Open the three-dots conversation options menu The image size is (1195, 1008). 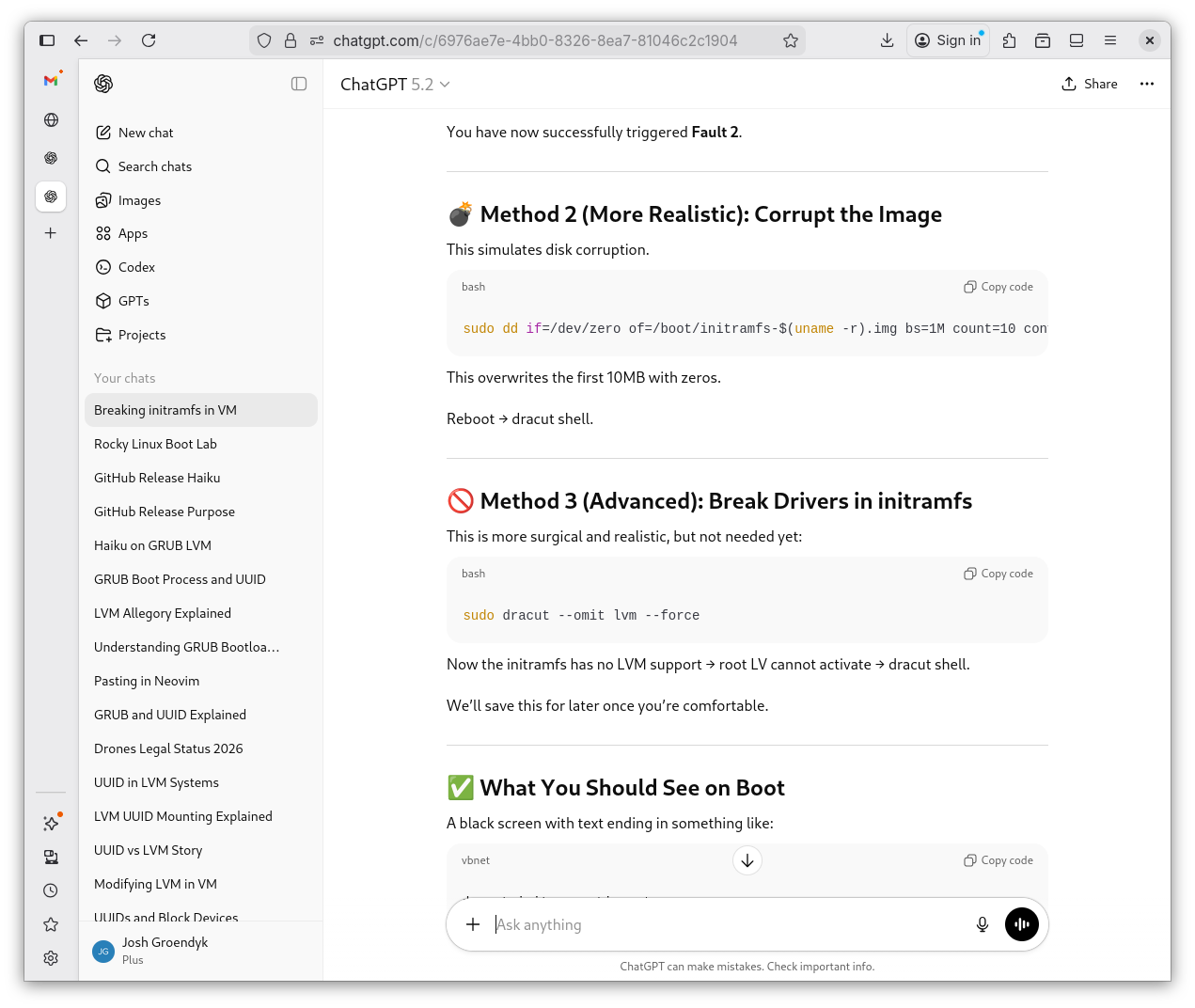[1146, 84]
